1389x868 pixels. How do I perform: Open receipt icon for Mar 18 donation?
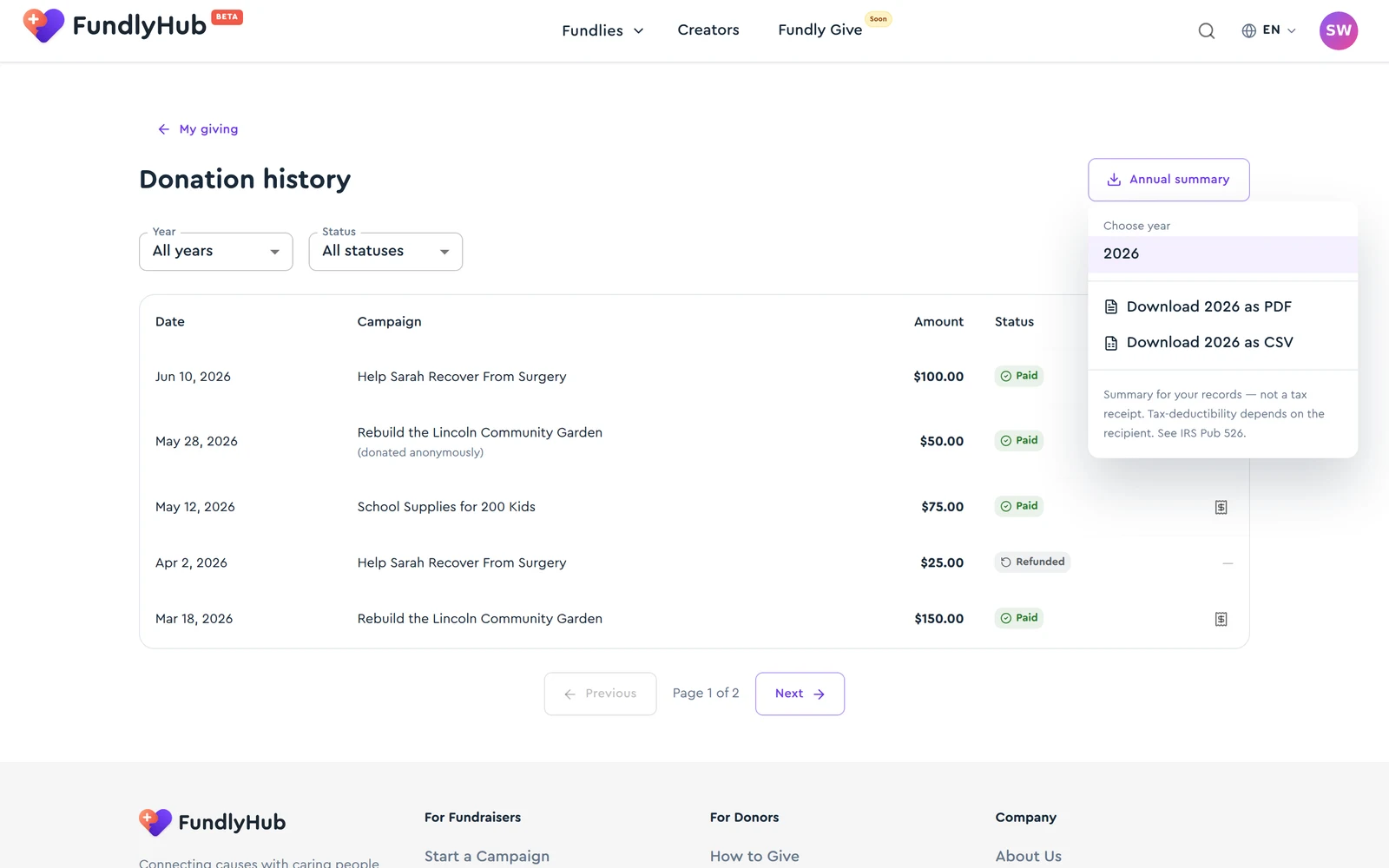point(1221,619)
